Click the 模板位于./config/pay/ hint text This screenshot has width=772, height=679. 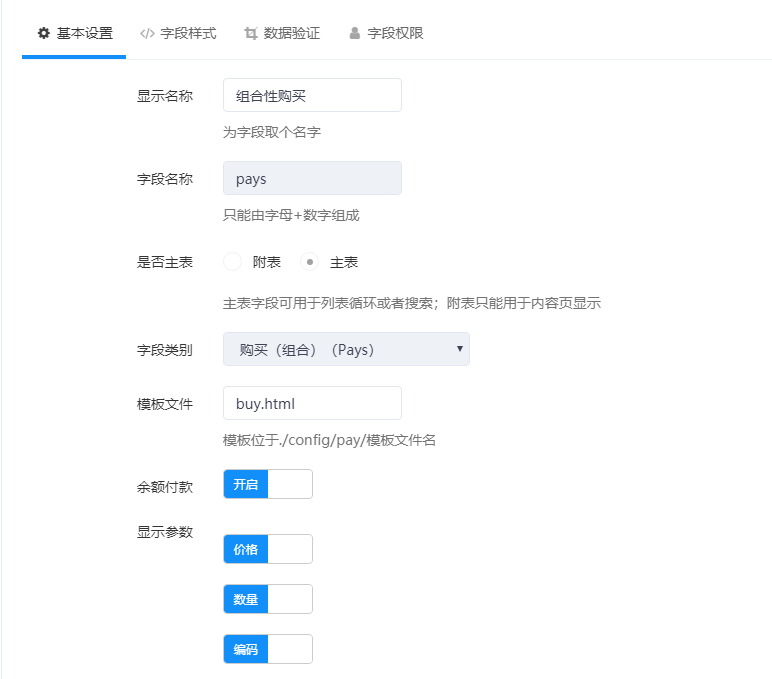[x=329, y=440]
